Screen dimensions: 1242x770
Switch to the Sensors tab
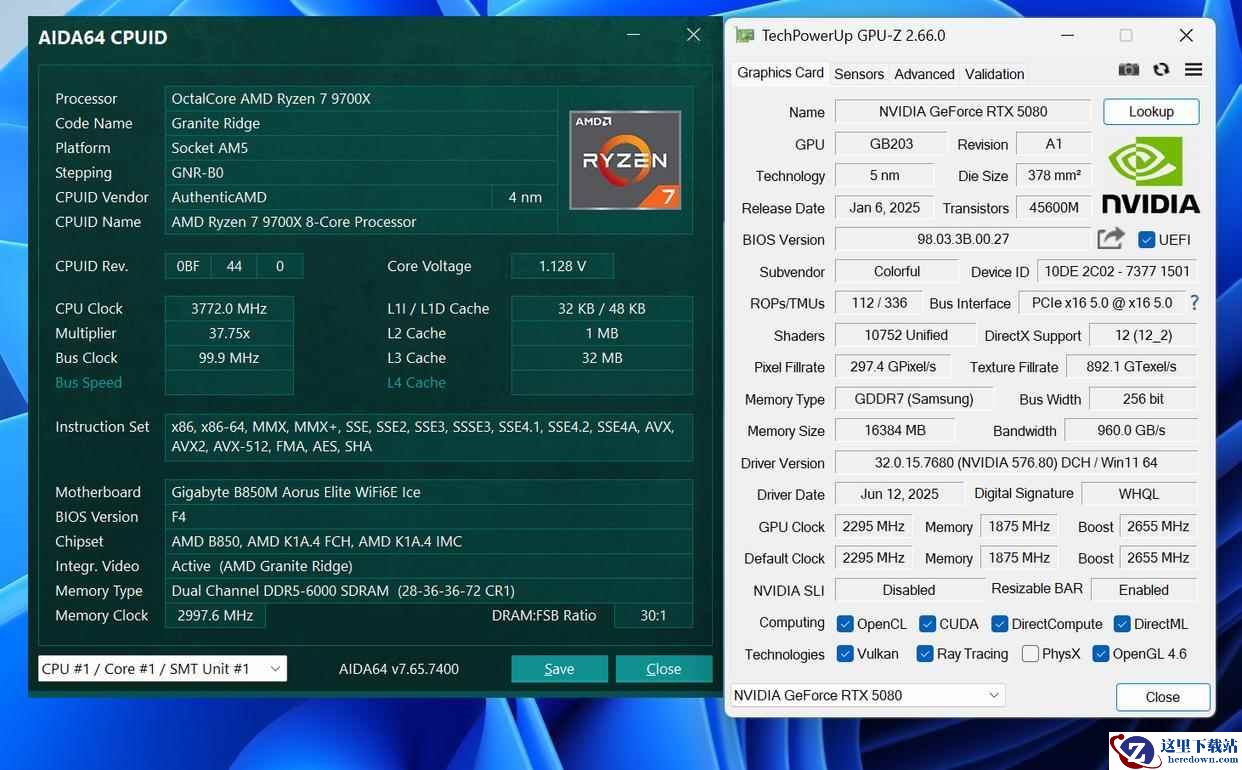click(x=859, y=74)
